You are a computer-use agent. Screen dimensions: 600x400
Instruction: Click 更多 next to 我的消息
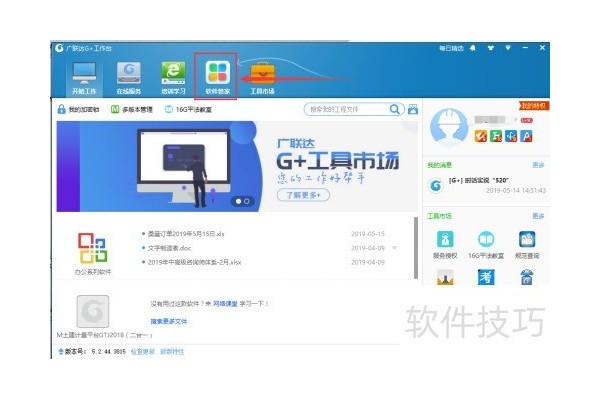coord(538,165)
